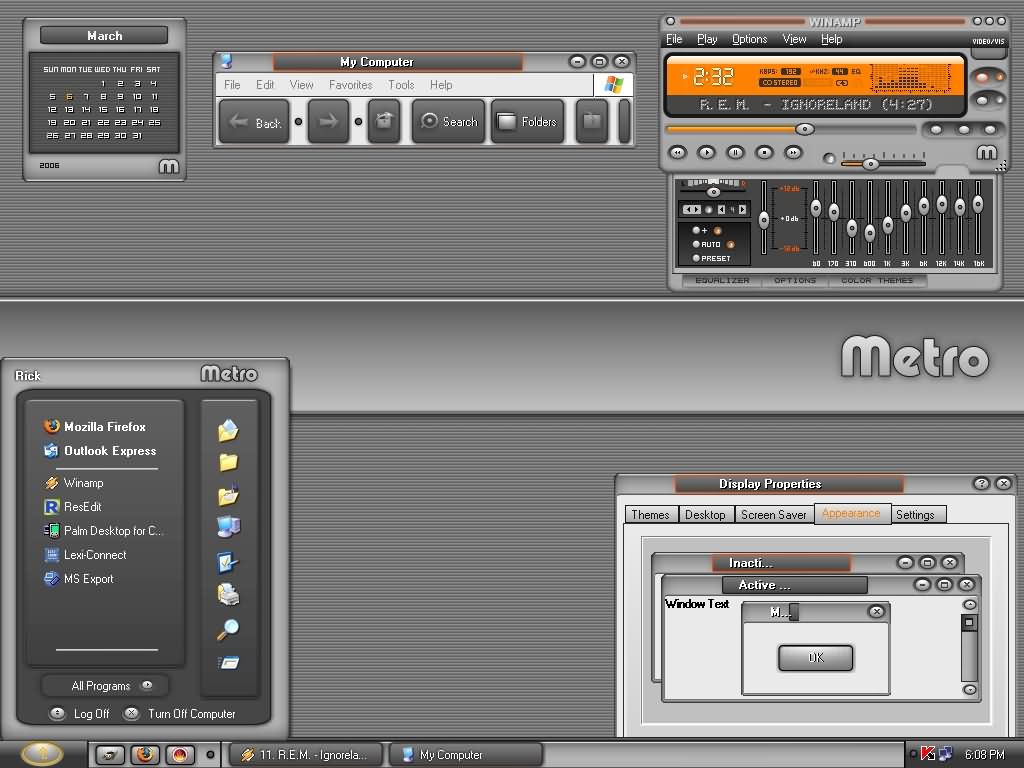Image resolution: width=1024 pixels, height=768 pixels.
Task: Hit the Winamp play button
Action: [x=707, y=153]
